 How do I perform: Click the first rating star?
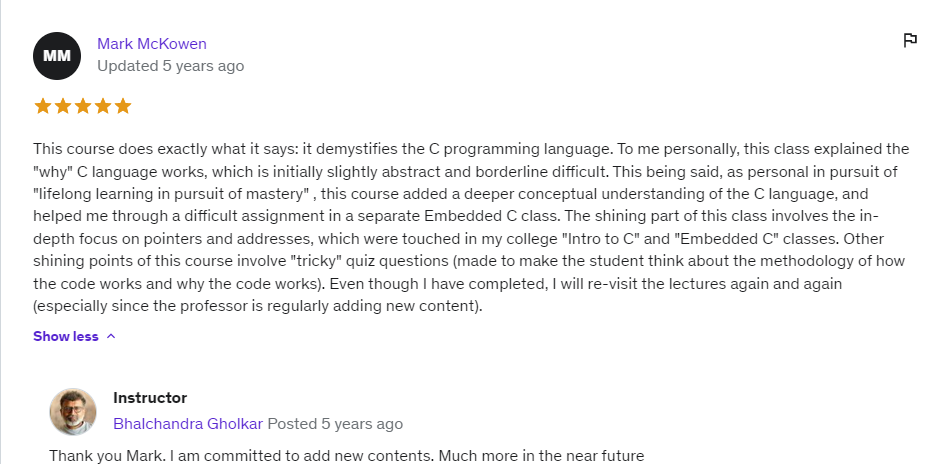pos(43,106)
